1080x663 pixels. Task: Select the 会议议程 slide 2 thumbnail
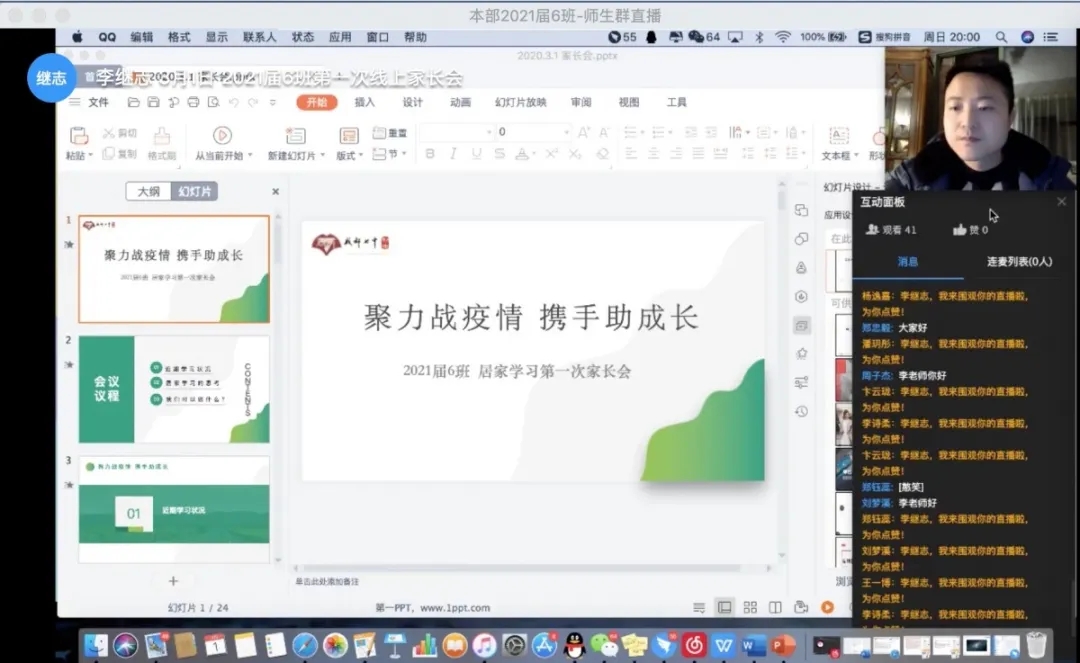click(174, 389)
